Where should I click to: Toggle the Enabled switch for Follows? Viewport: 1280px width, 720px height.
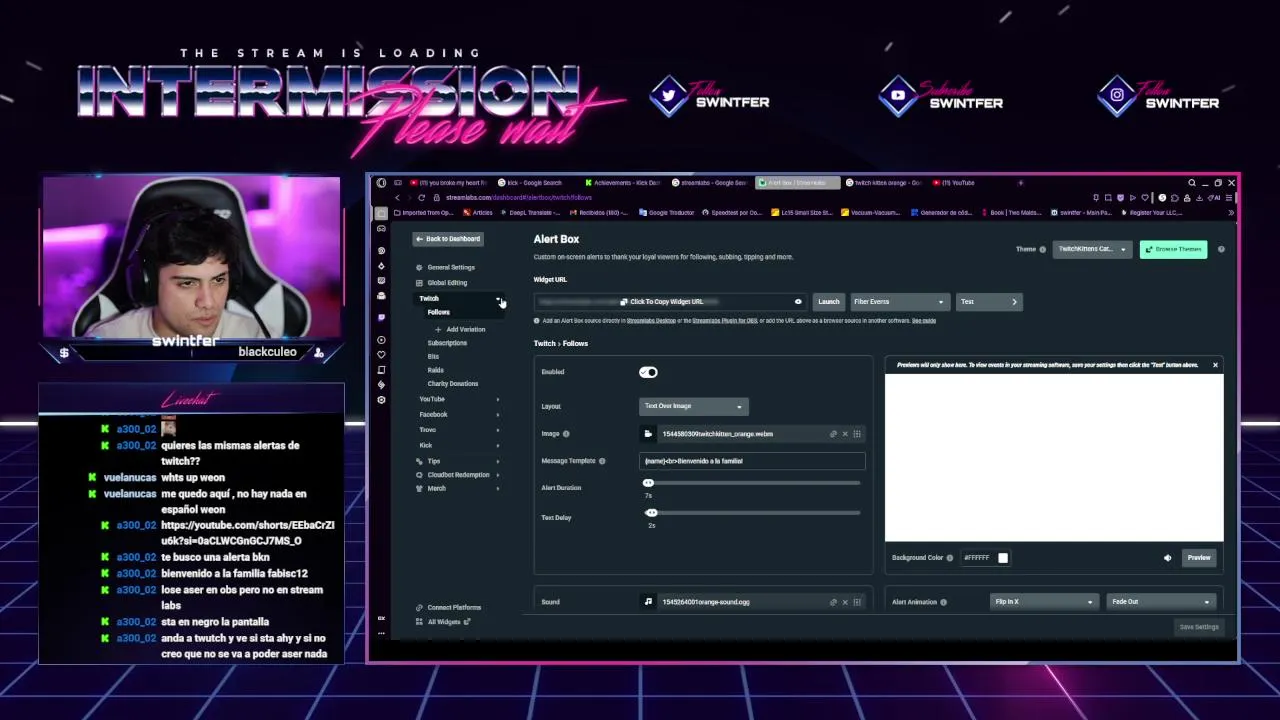648,372
